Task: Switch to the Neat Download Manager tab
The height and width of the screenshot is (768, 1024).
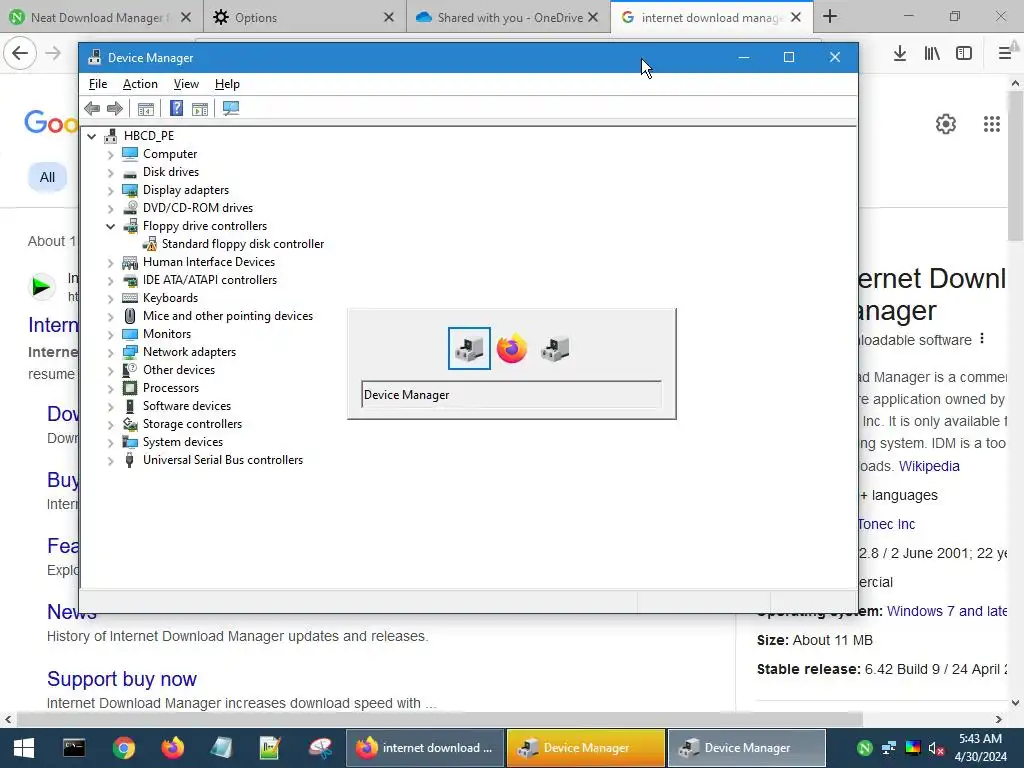Action: [101, 18]
